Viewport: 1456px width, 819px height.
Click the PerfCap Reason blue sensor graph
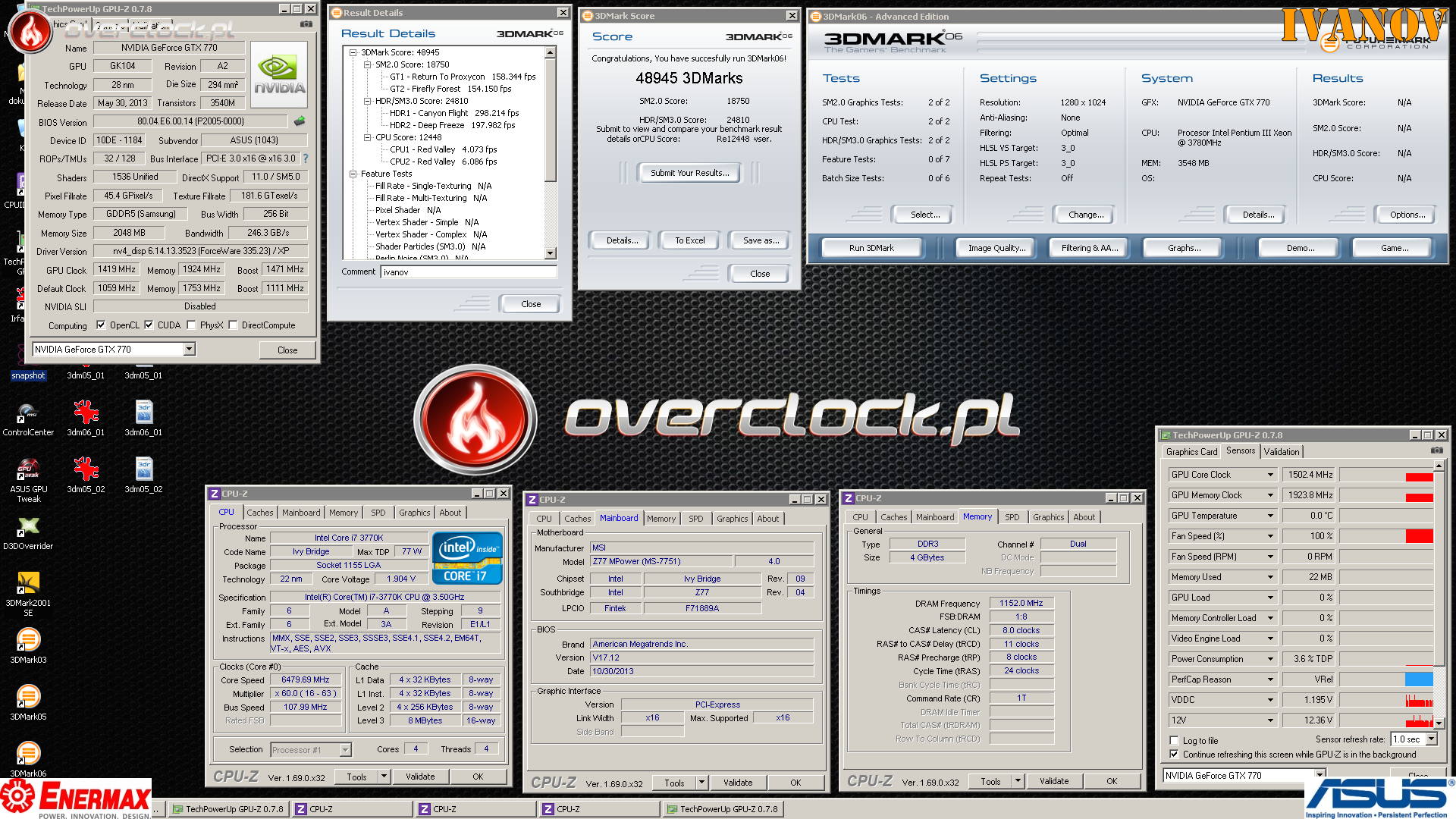pos(1419,679)
